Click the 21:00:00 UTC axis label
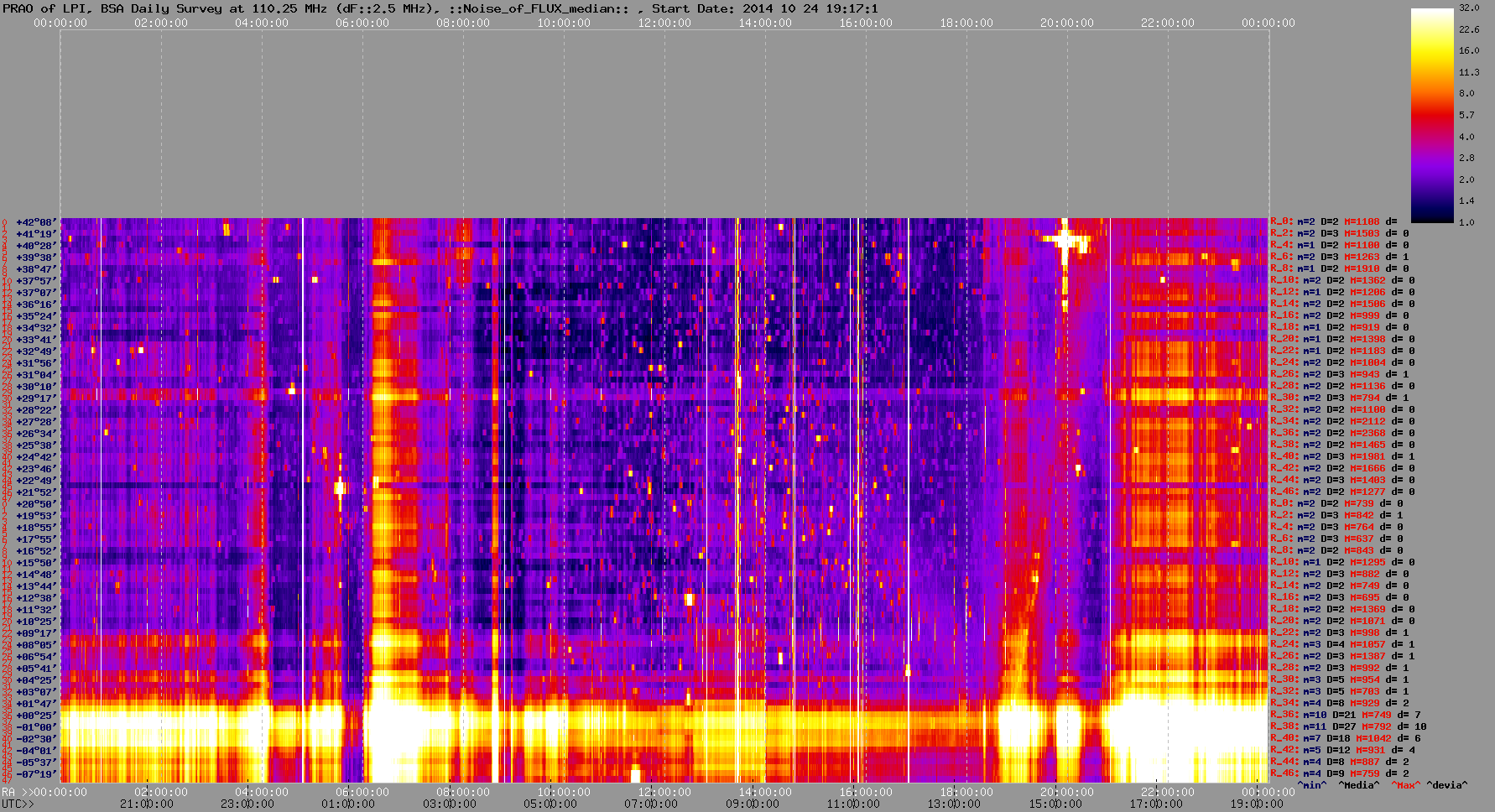This screenshot has height=812, width=1495. 147,804
